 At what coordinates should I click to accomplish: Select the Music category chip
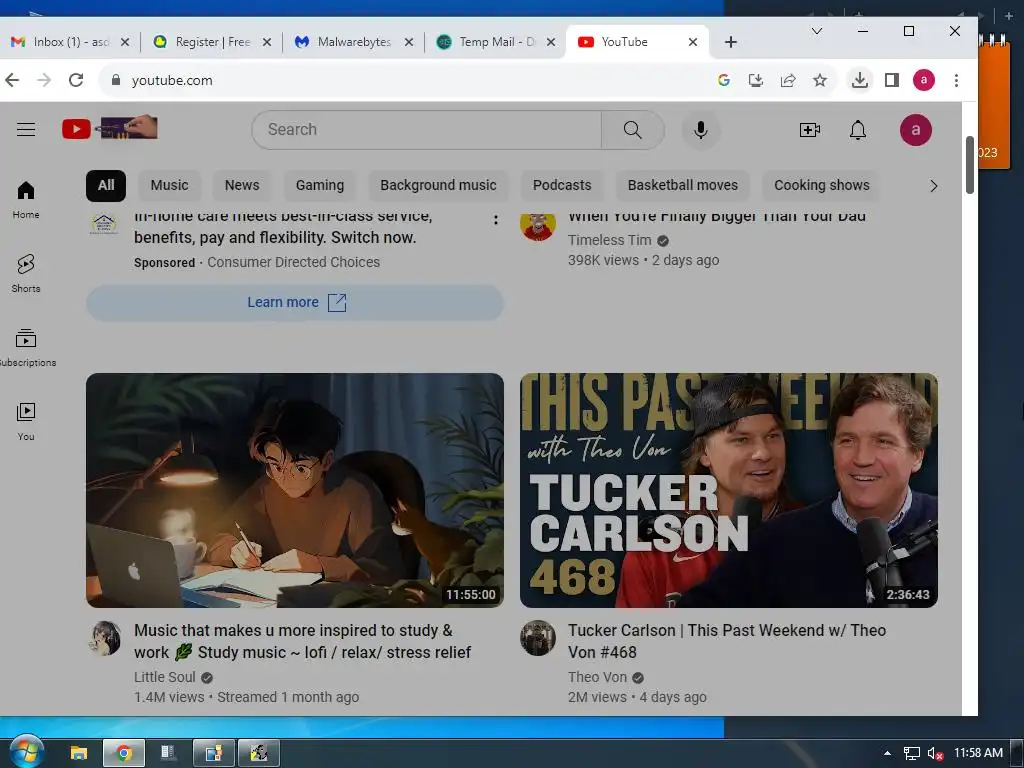click(x=169, y=185)
